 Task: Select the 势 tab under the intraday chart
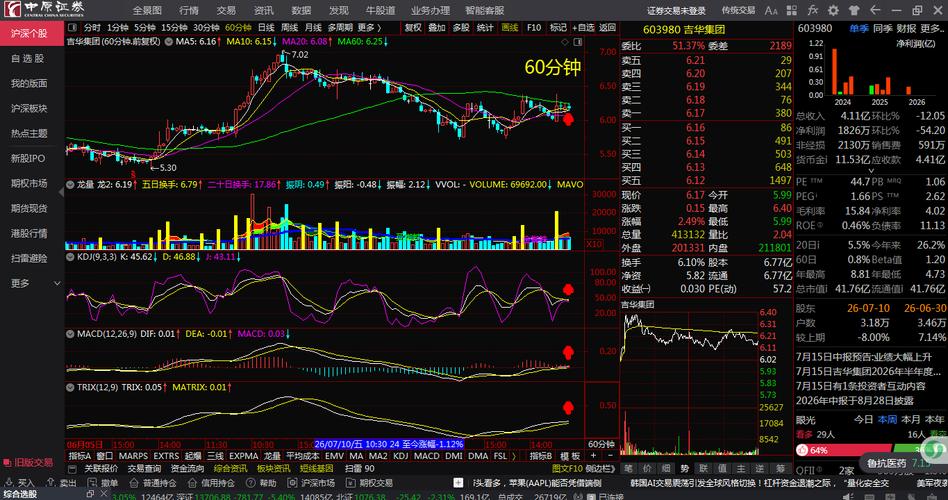click(x=684, y=469)
